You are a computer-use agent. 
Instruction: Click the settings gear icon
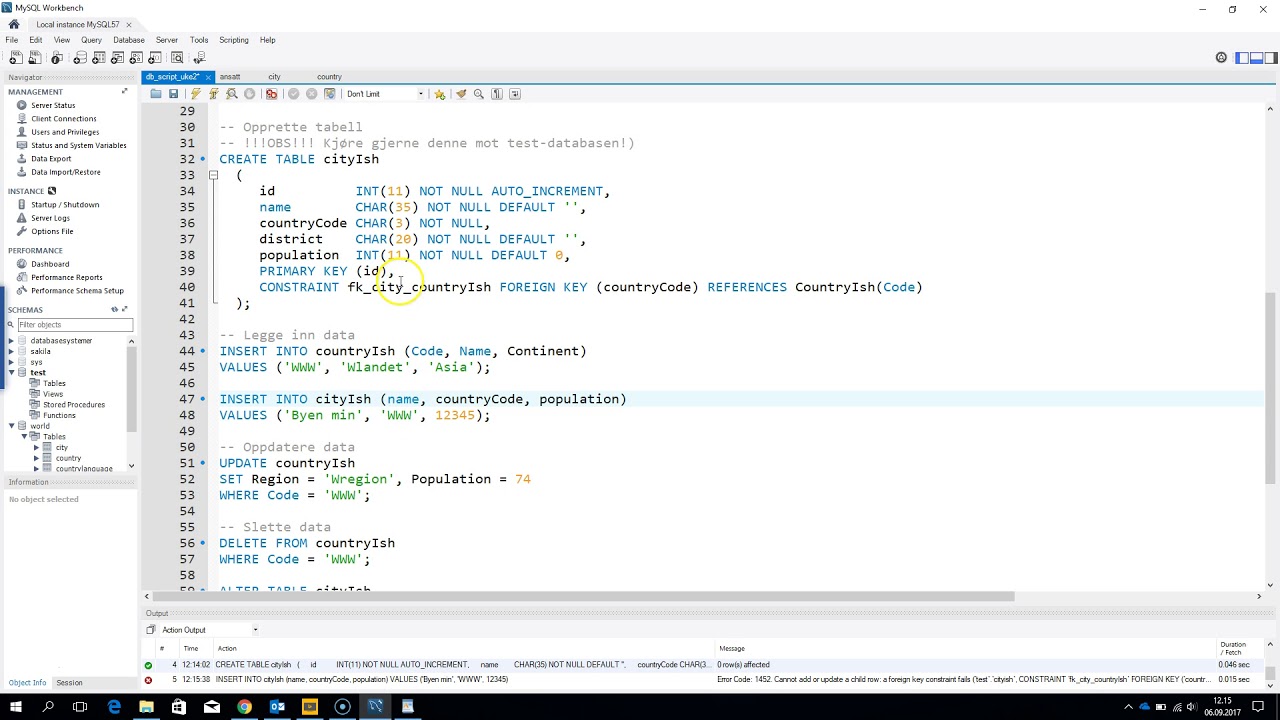pyautogui.click(x=1221, y=58)
